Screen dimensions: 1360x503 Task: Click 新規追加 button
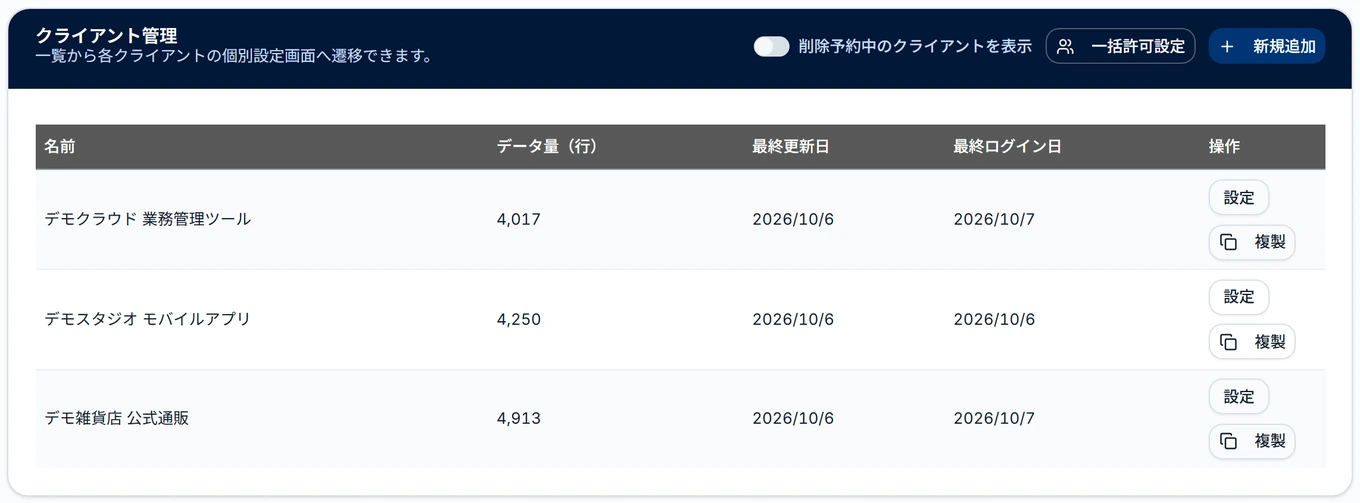click(x=1266, y=46)
